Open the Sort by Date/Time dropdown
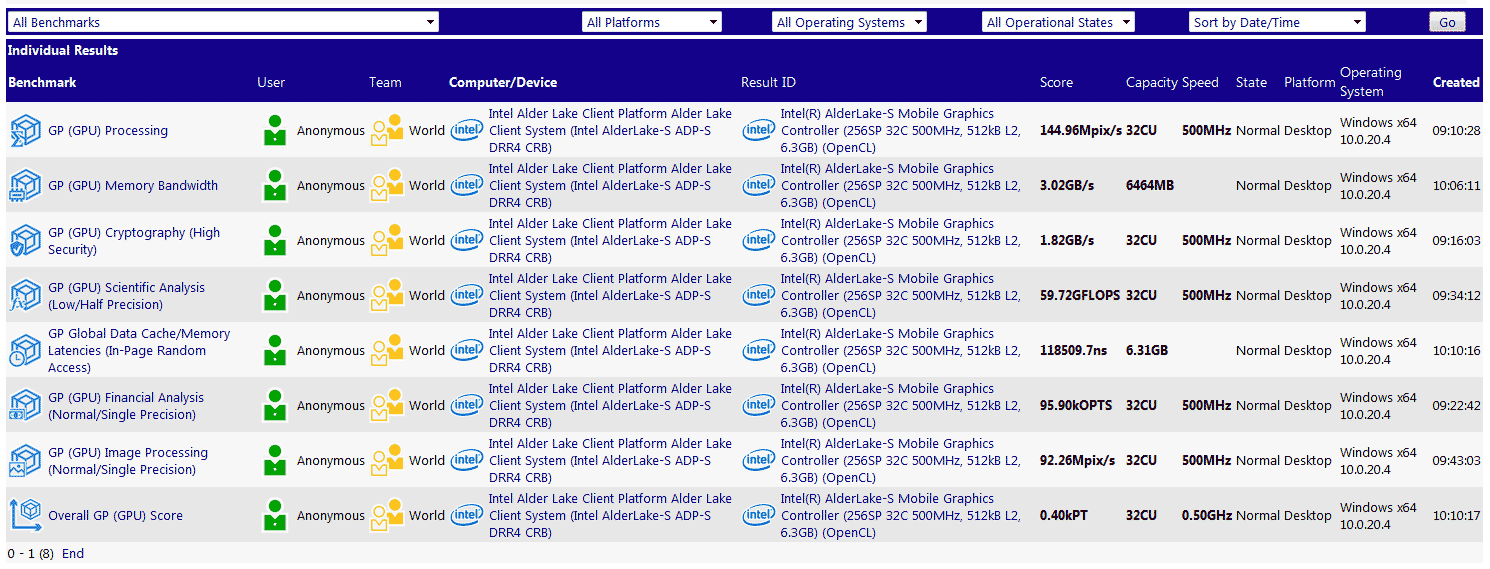Screen dimensions: 1490x569 (x=1278, y=22)
